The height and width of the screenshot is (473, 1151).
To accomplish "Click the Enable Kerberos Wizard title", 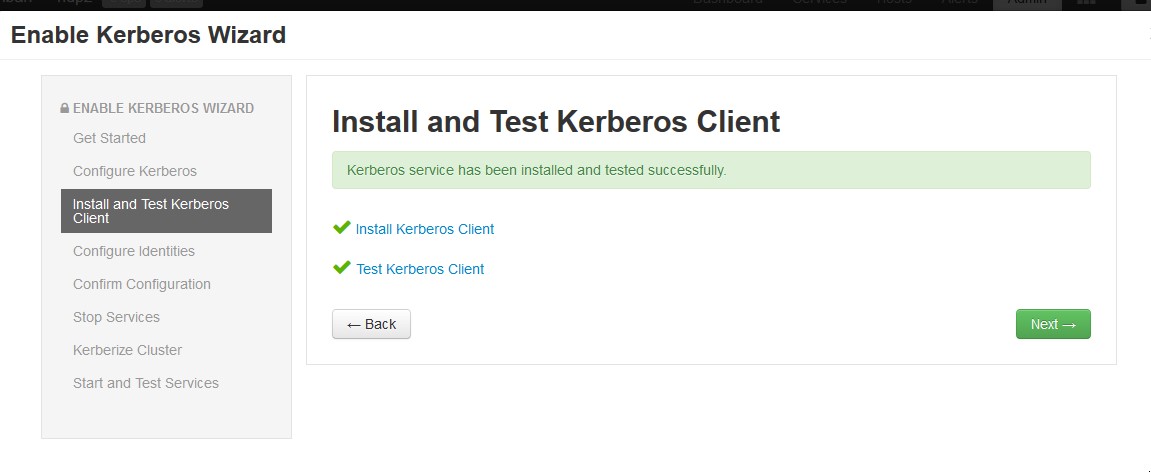I will 148,35.
